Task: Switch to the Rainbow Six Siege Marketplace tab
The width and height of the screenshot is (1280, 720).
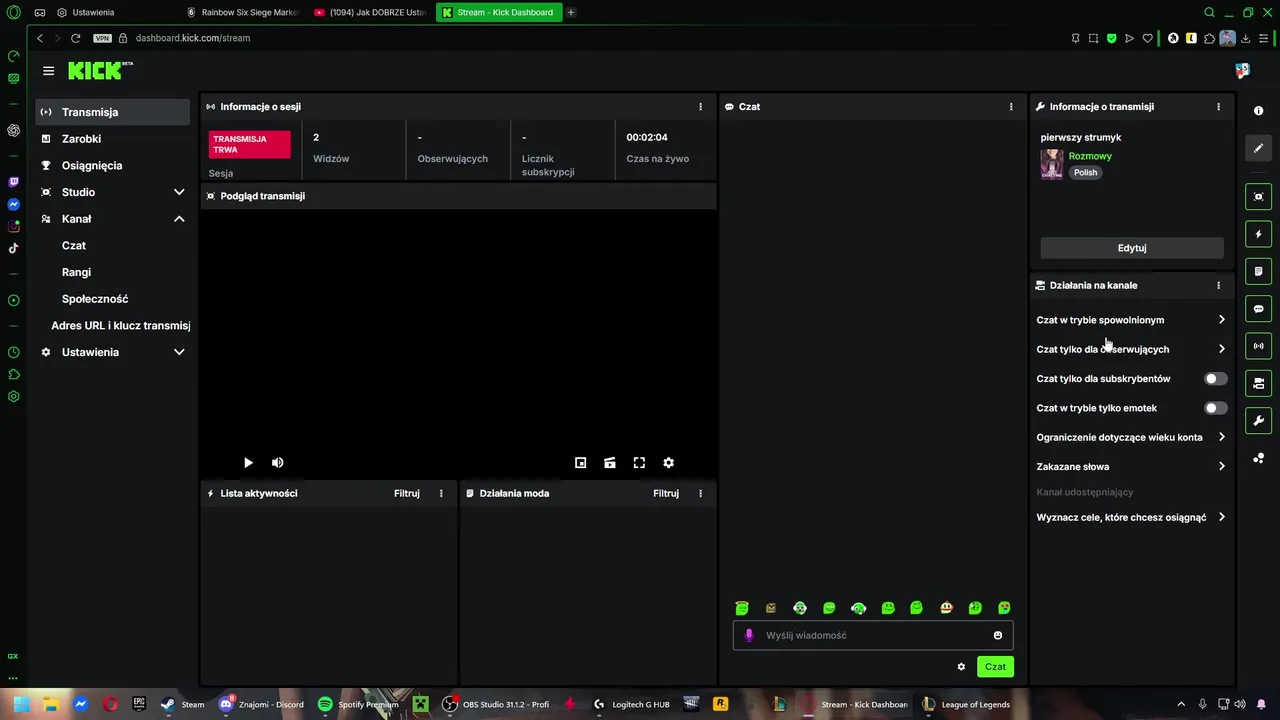Action: (x=242, y=12)
